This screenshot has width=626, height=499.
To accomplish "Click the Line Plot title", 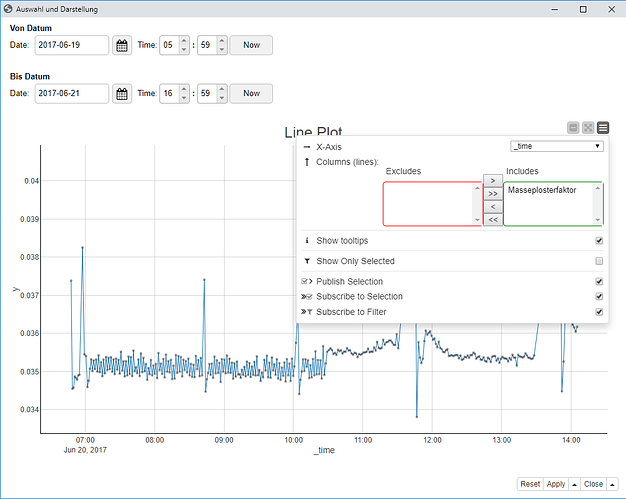I will (x=313, y=132).
